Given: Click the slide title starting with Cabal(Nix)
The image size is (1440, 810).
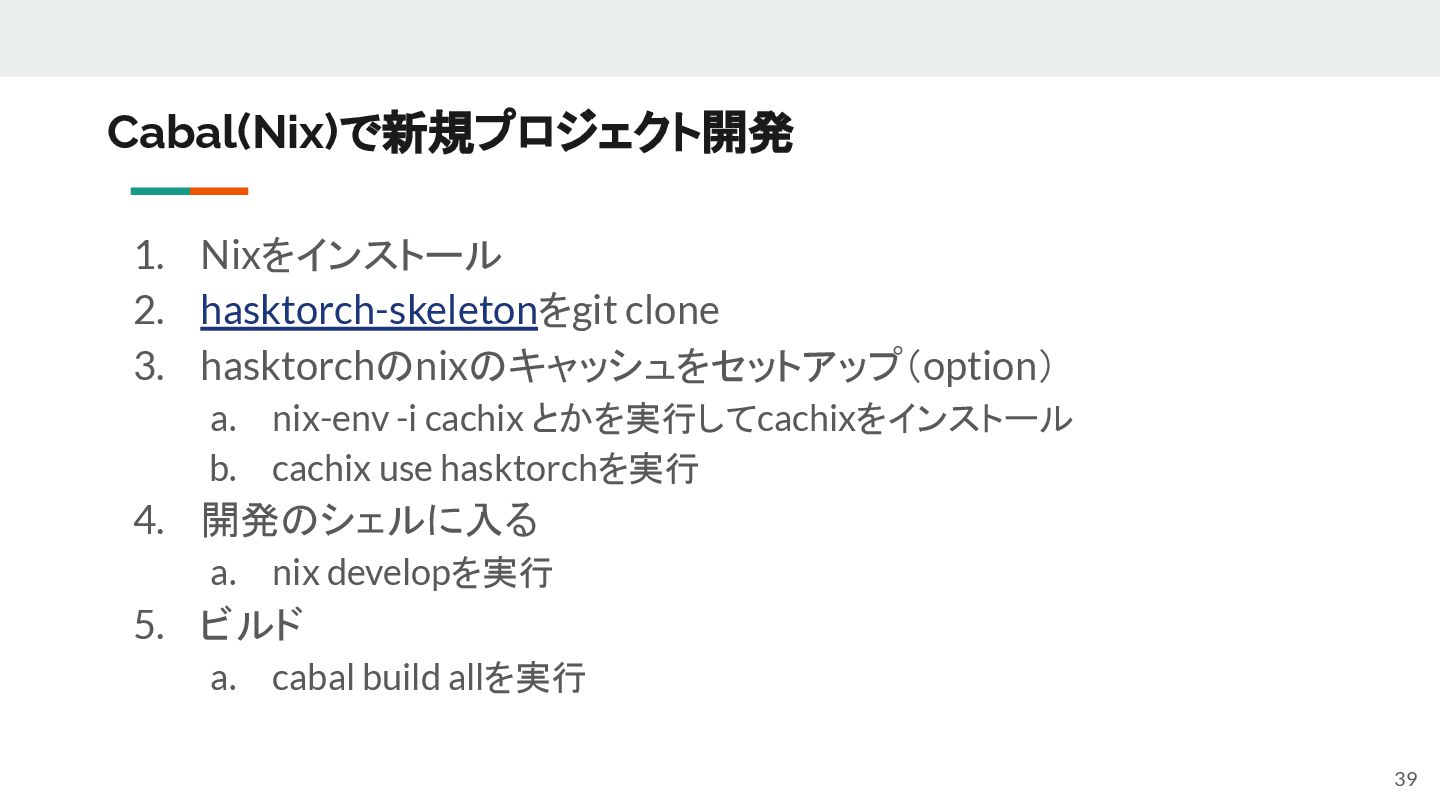Looking at the screenshot, I should tap(450, 134).
